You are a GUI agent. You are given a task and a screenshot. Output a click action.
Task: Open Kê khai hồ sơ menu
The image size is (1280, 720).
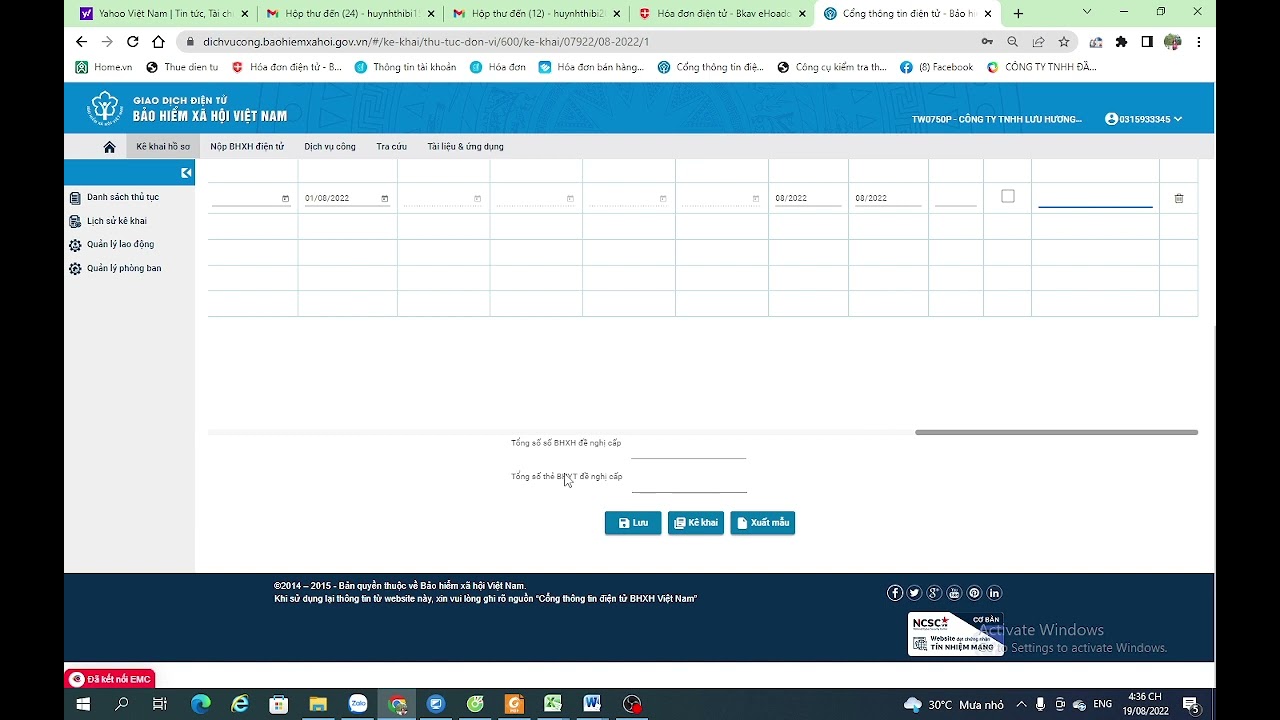point(163,147)
